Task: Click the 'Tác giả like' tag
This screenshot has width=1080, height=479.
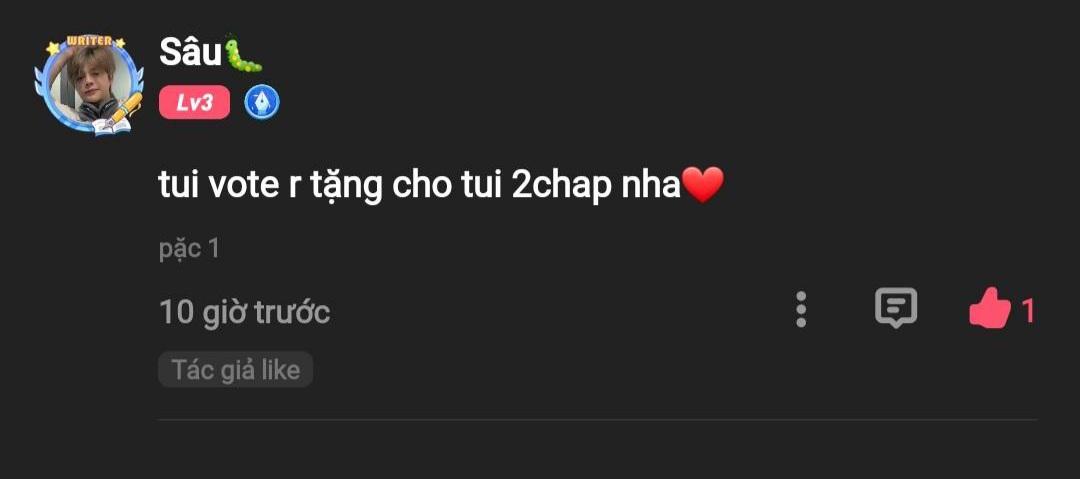Action: pos(236,369)
